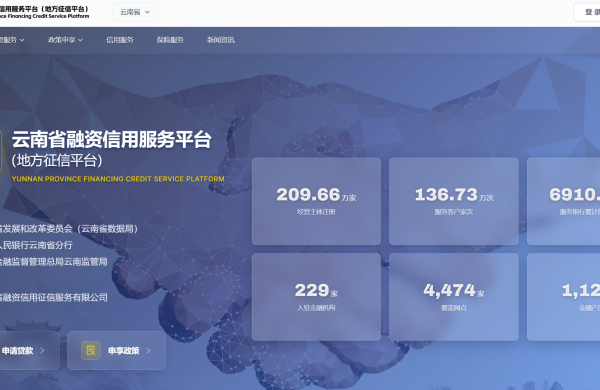This screenshot has height=390, width=600.
Task: Click the platform logo title text
Action: (x=44, y=12)
